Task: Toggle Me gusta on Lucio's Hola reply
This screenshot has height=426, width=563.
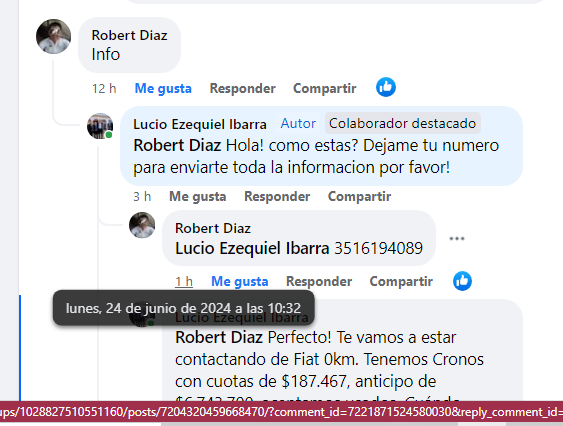Action: tap(197, 196)
